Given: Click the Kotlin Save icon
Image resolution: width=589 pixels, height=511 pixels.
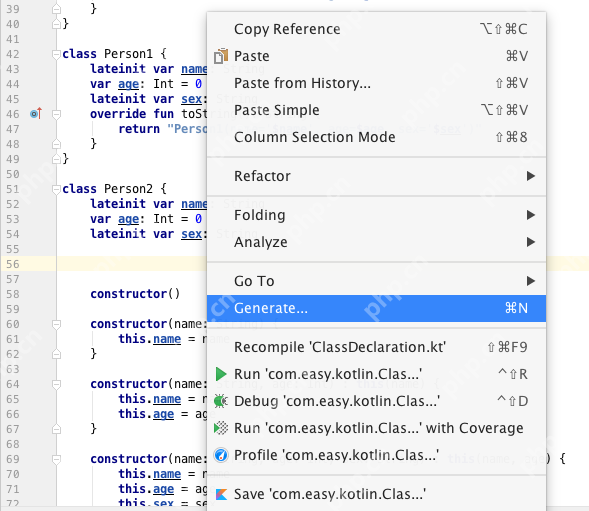Looking at the screenshot, I should [x=221, y=494].
